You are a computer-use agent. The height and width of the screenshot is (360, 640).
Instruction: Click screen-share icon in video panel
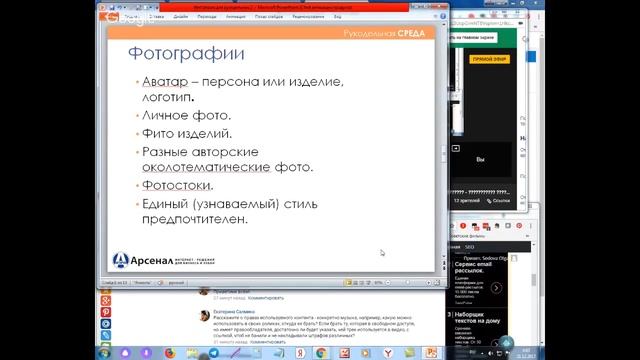pos(456,149)
